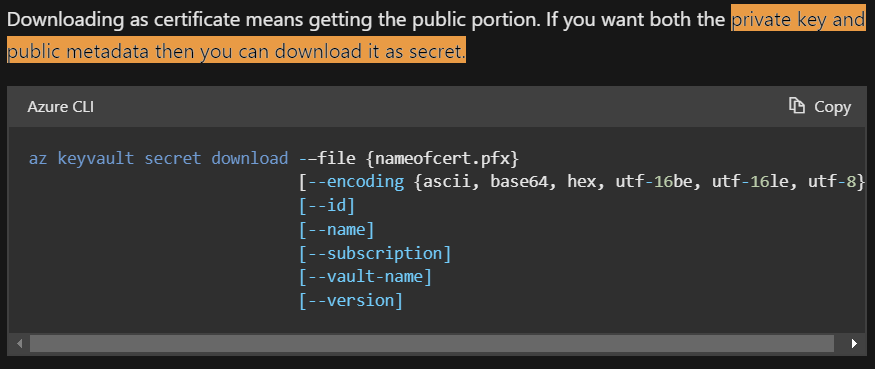Viewport: 875px width, 369px height.
Task: Click the '[--encoding' parameter text
Action: click(352, 182)
